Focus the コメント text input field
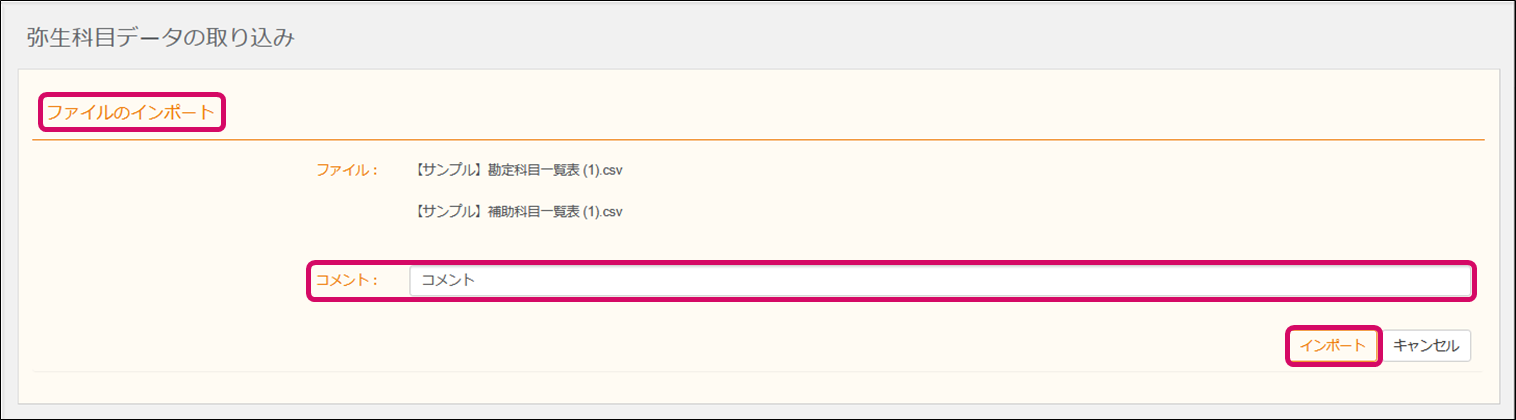 coord(940,281)
